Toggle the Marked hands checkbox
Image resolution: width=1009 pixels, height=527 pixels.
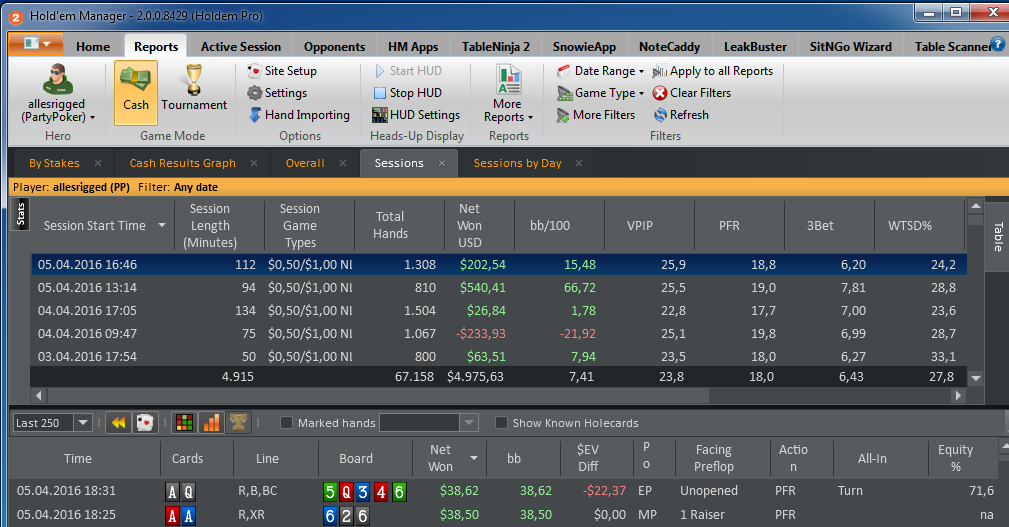pyautogui.click(x=286, y=423)
